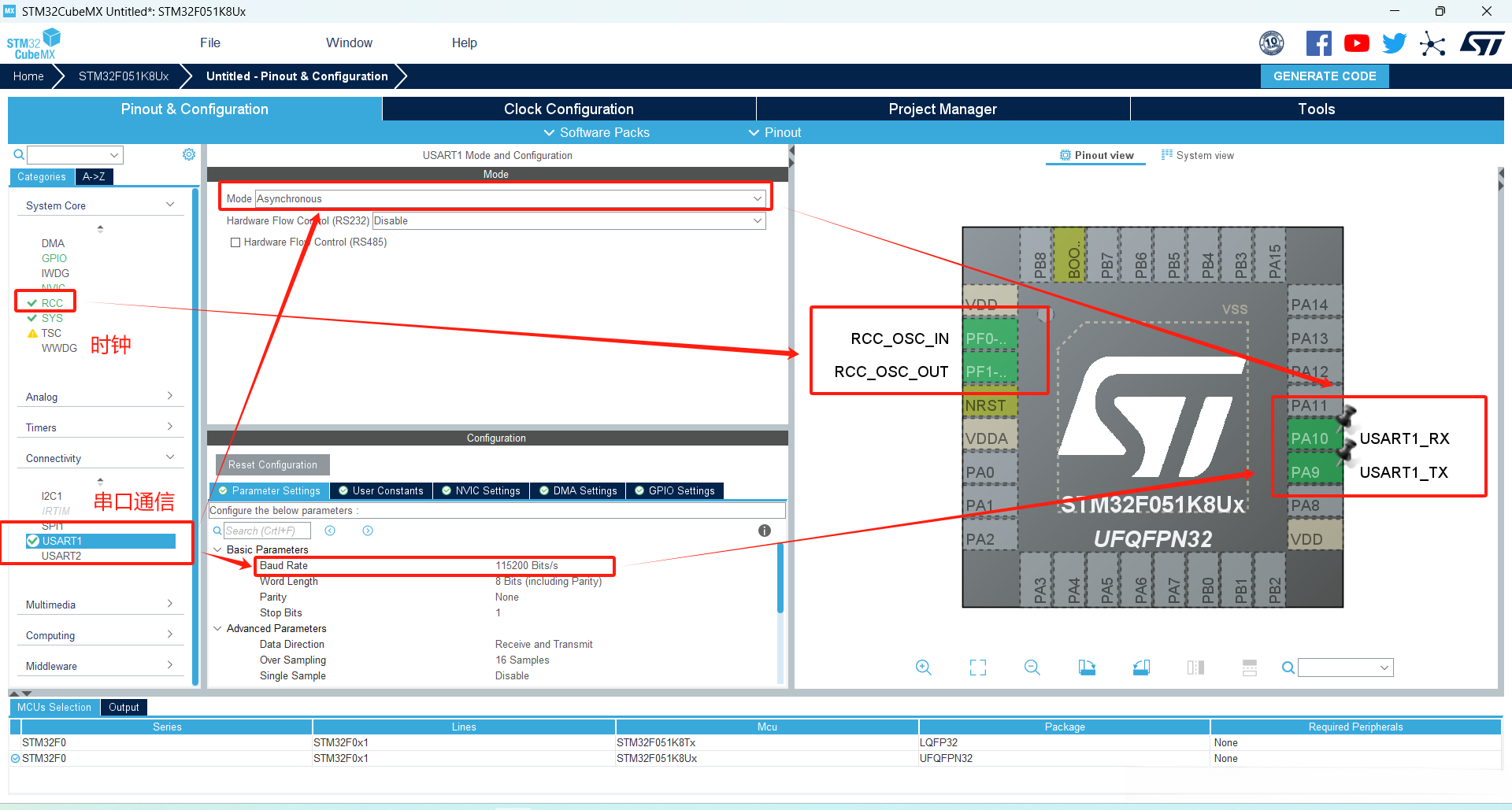Image resolution: width=1512 pixels, height=810 pixels.
Task: Open the USART1 Mode dropdown
Action: pos(510,198)
